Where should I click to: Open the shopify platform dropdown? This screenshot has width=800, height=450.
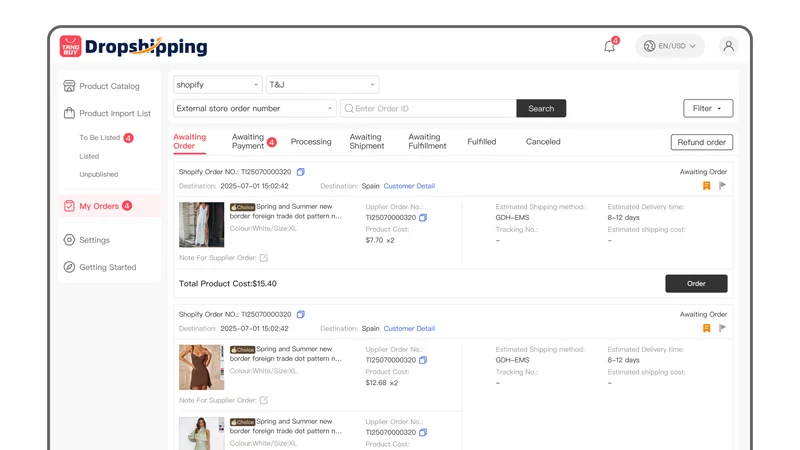(x=218, y=85)
